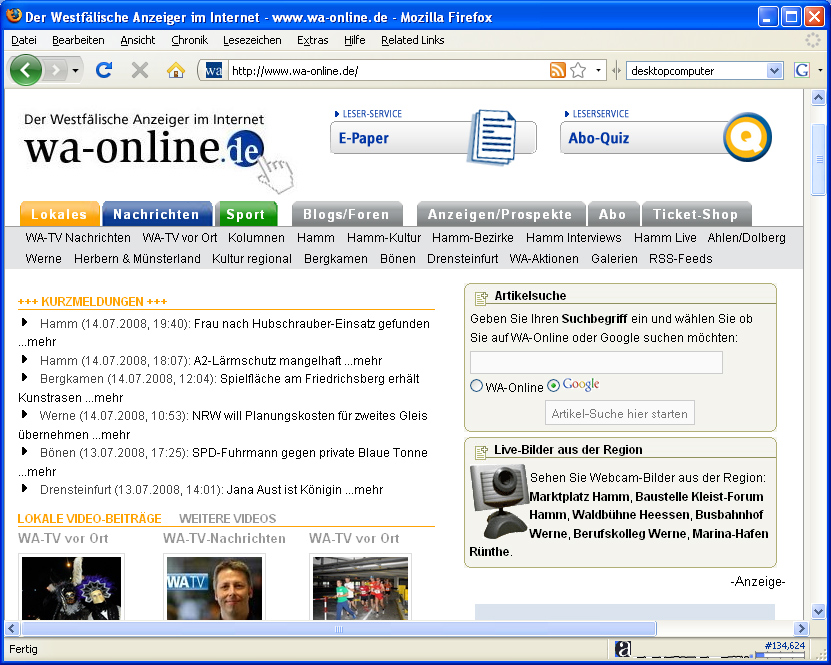Open the WA TV news presenter thumbnail
831x665 pixels.
tap(215, 588)
